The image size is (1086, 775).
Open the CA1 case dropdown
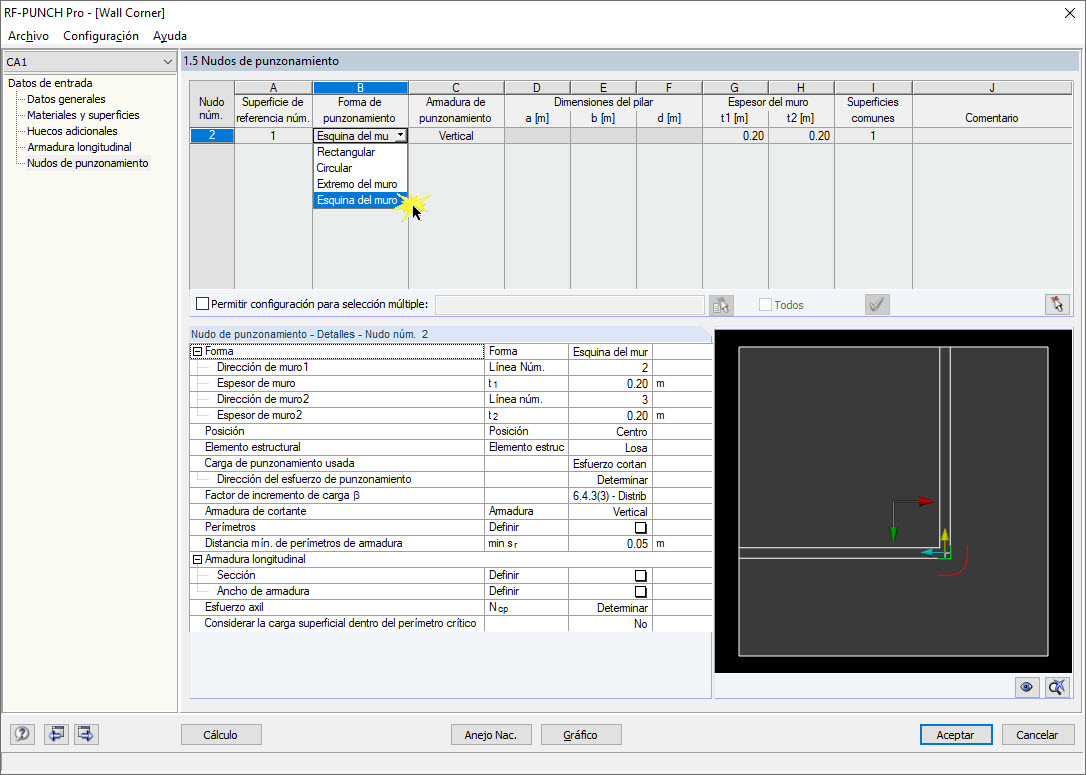pos(167,62)
